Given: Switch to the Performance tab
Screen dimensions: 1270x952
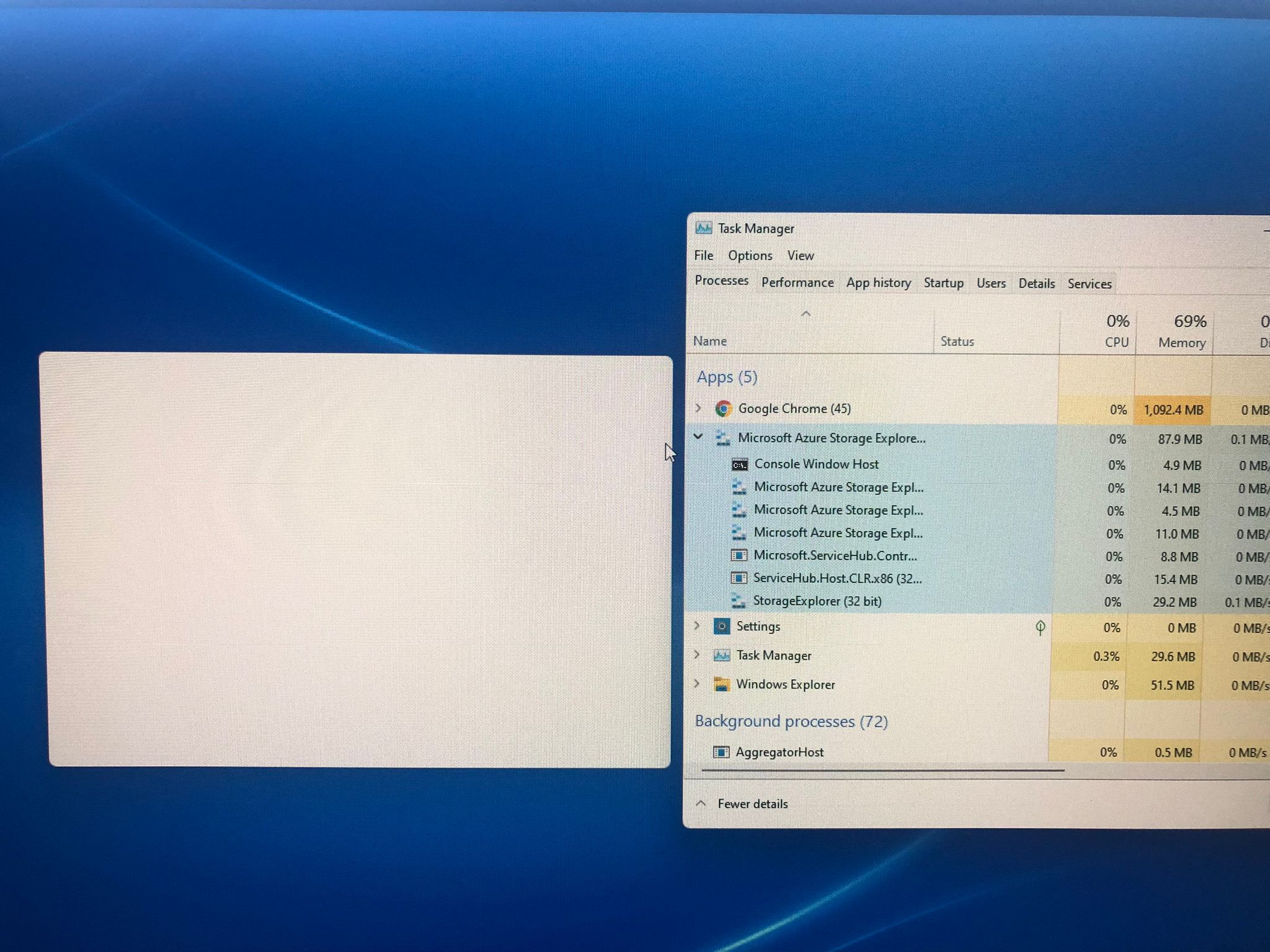Looking at the screenshot, I should (x=797, y=283).
